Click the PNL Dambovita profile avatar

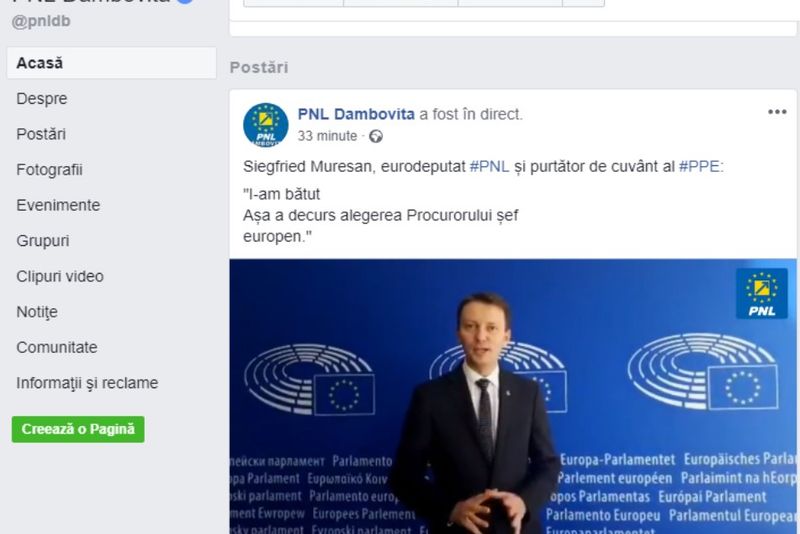pyautogui.click(x=265, y=125)
